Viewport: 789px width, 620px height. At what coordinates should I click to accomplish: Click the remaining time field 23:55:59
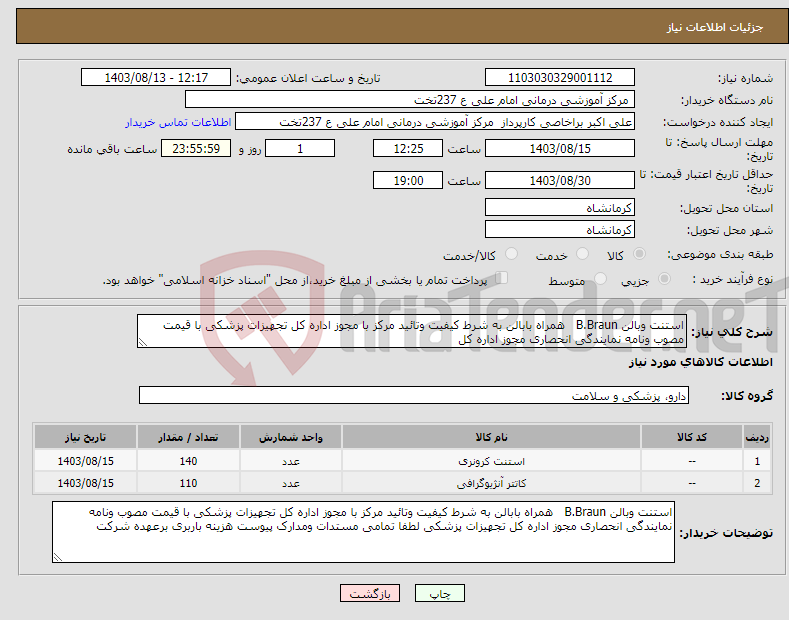(x=196, y=148)
